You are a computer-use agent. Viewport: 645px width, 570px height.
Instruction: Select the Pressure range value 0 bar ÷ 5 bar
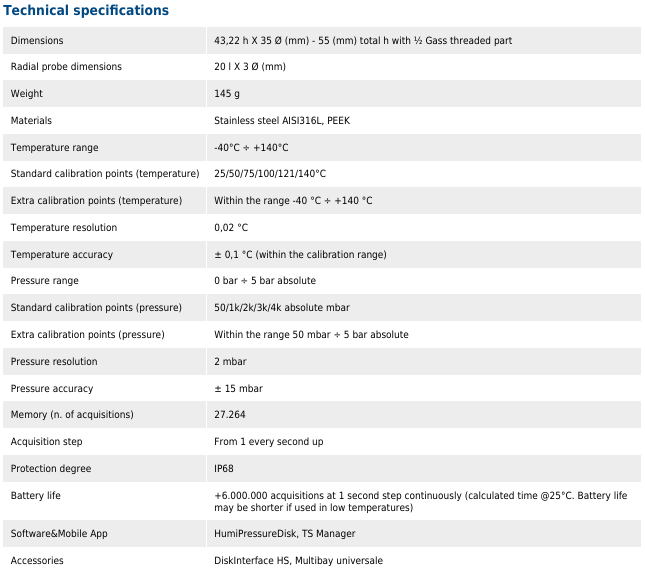(265, 281)
